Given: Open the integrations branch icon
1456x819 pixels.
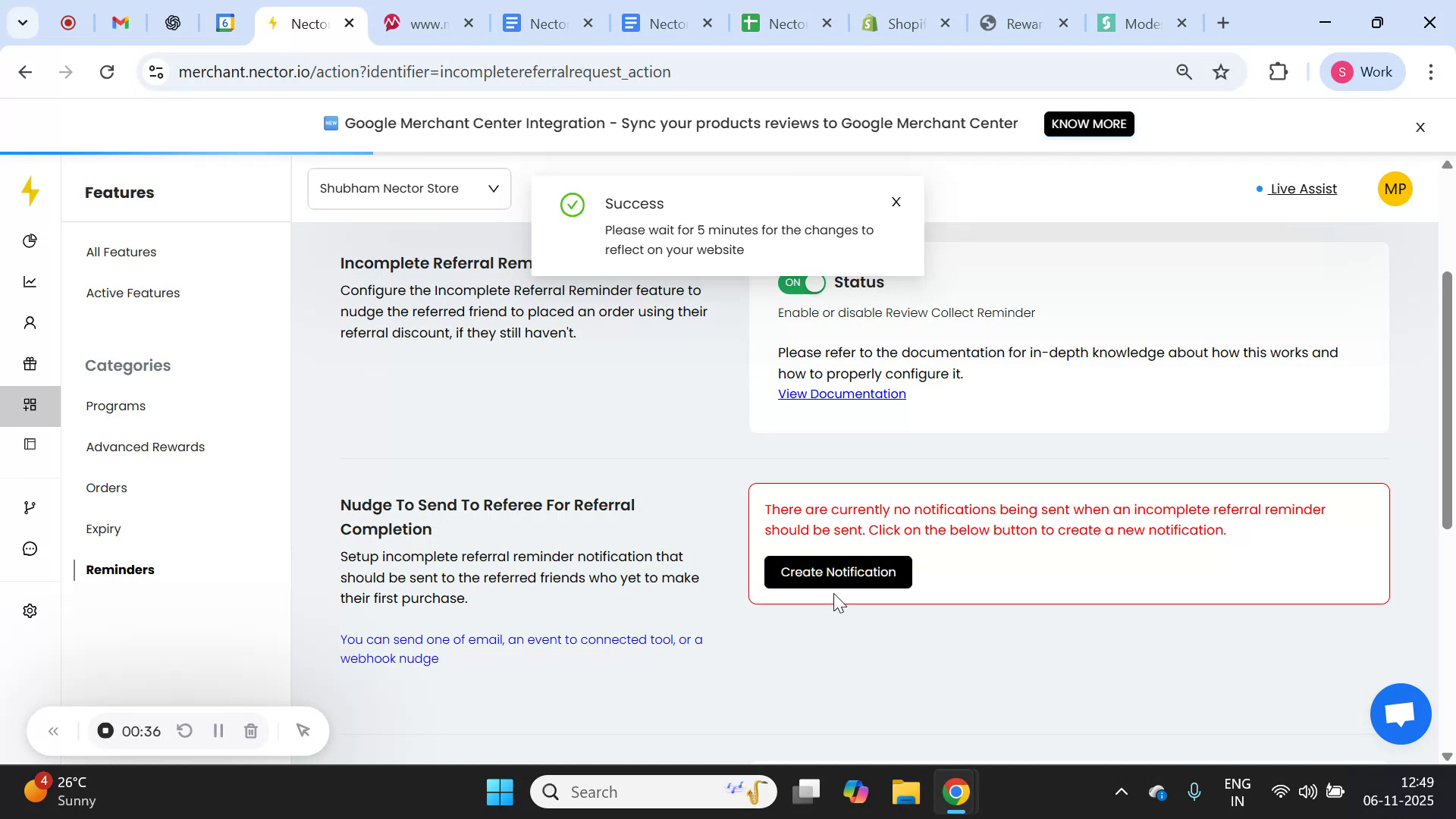Looking at the screenshot, I should (x=30, y=507).
